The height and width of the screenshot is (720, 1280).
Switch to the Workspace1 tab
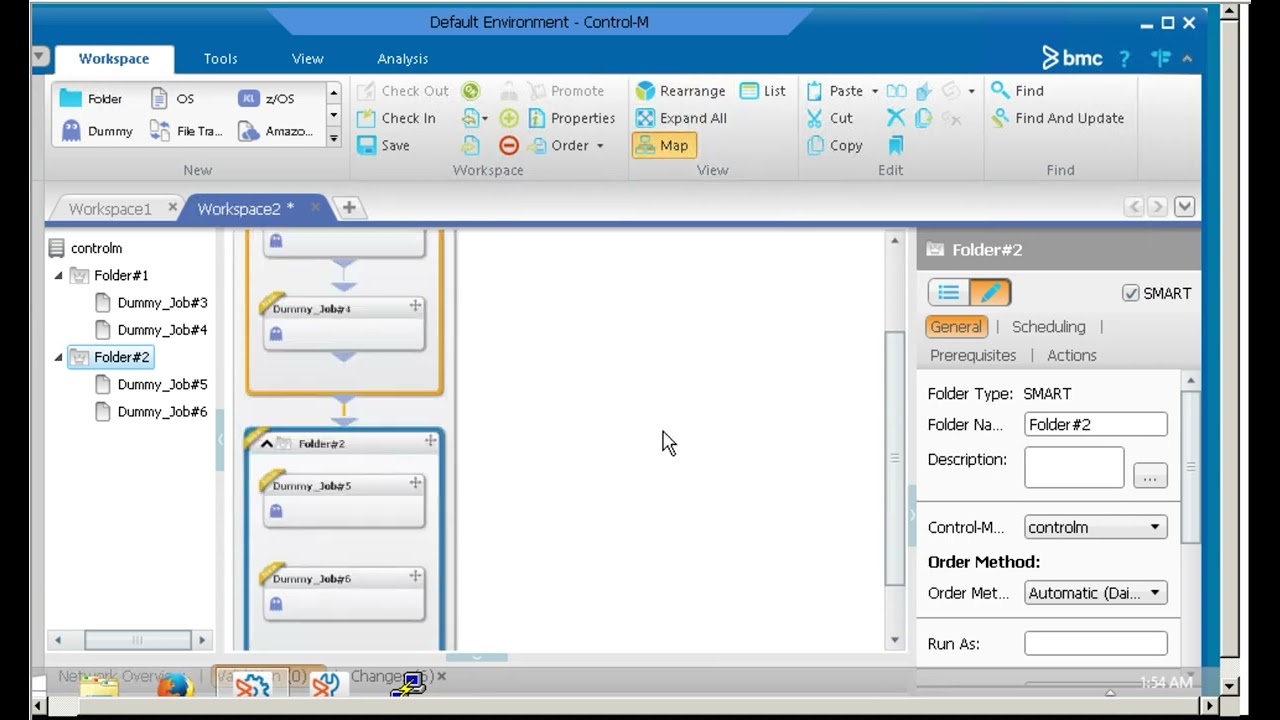tap(110, 209)
